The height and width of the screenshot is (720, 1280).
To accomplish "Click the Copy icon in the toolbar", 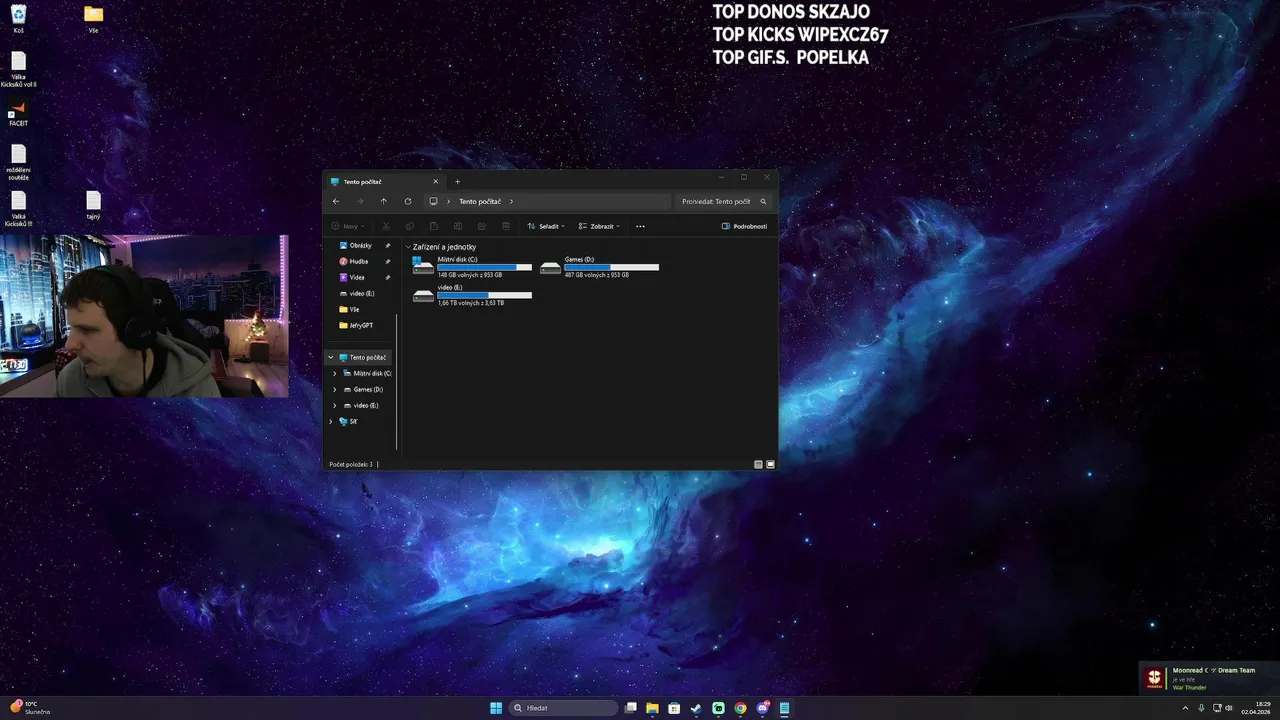I will click(410, 226).
